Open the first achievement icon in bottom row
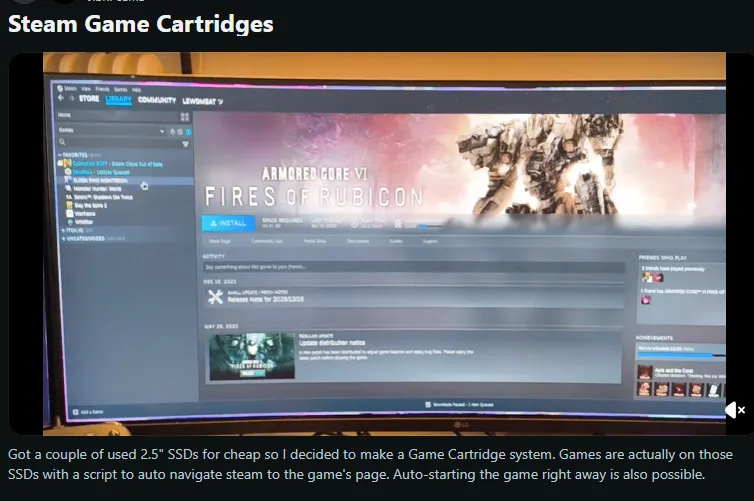This screenshot has width=754, height=501. tap(645, 389)
